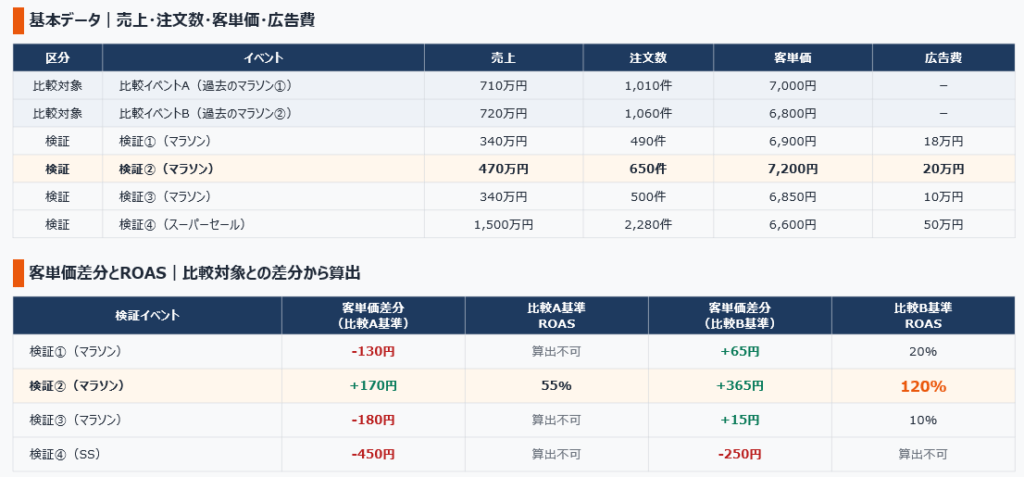Screen dimensions: 1024x477
Task: Click the +365円 difference value
Action: 740,386
